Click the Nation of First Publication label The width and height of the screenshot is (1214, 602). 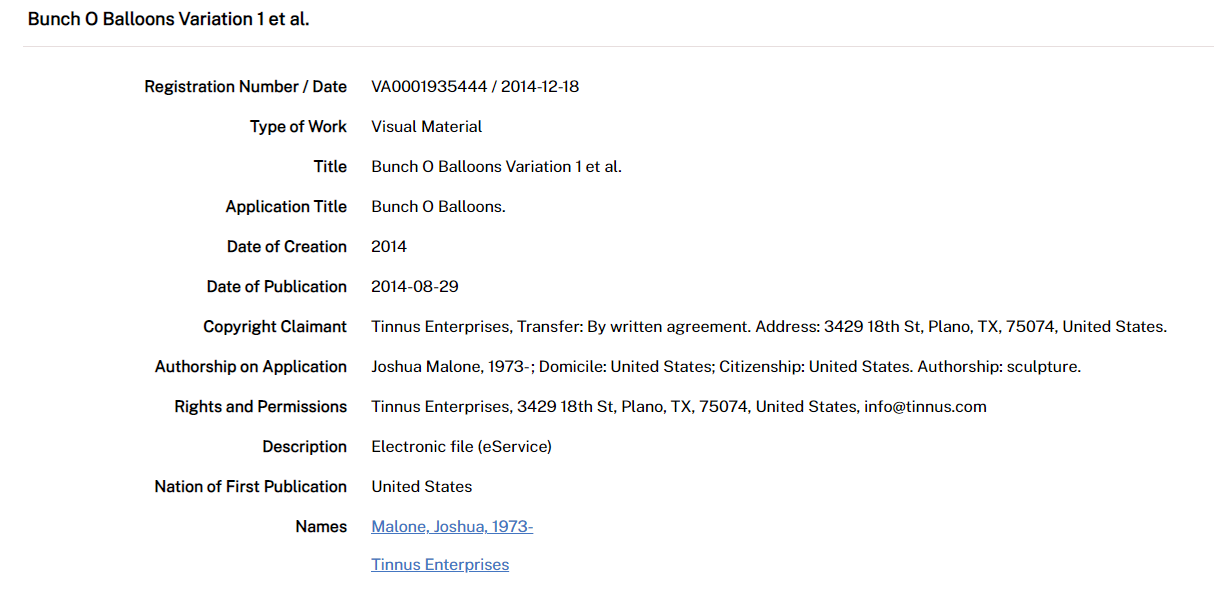(250, 487)
